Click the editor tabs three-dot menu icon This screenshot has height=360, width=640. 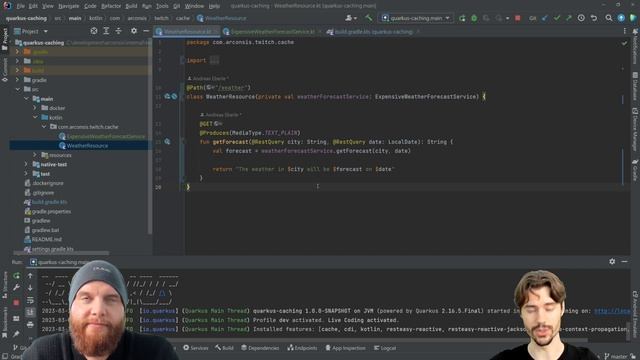[x=624, y=31]
